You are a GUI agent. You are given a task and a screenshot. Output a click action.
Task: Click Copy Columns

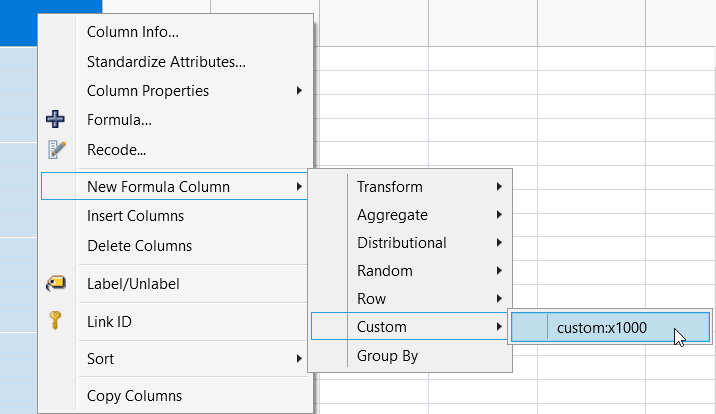134,396
